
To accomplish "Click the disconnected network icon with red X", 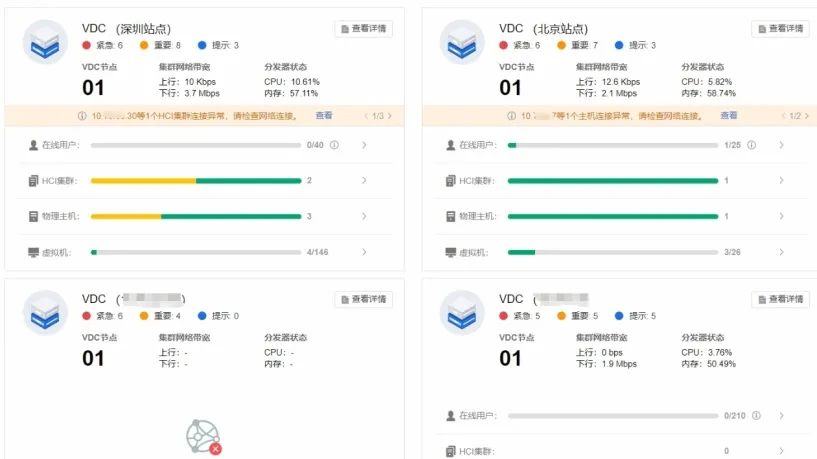I will [203, 437].
